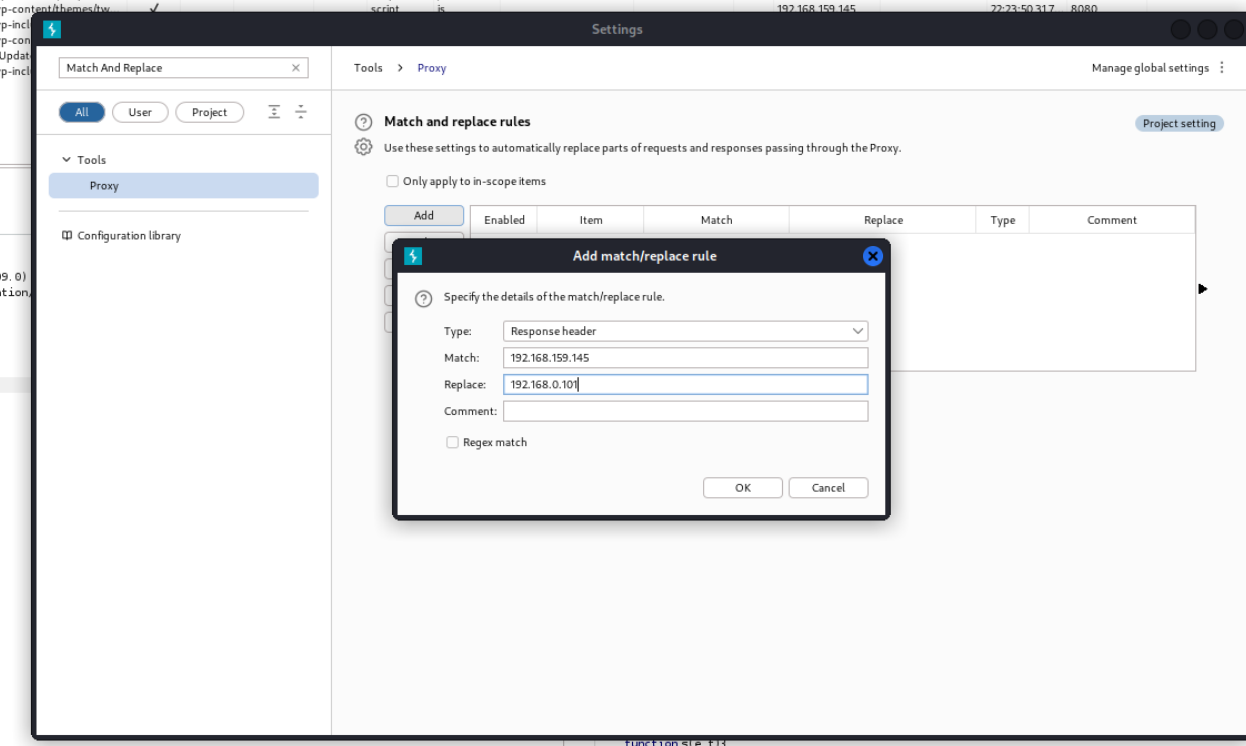Open Configuration library

[129, 236]
